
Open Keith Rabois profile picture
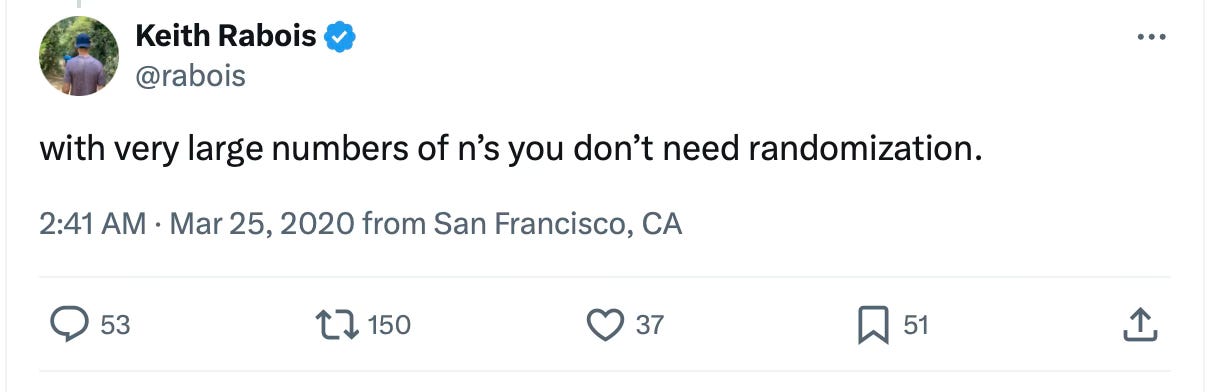[x=79, y=56]
